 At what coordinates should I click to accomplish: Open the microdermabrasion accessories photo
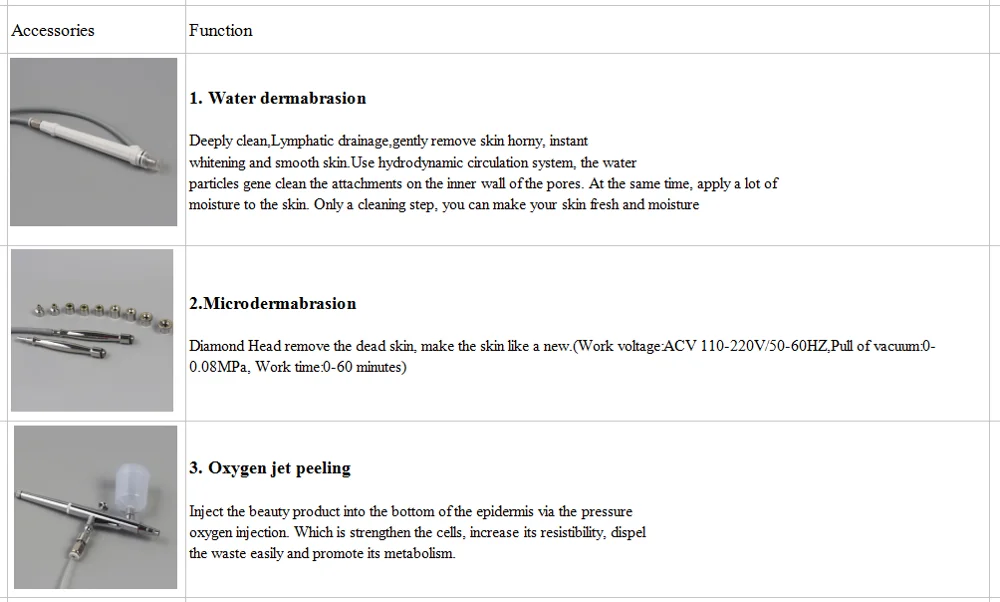click(x=92, y=330)
